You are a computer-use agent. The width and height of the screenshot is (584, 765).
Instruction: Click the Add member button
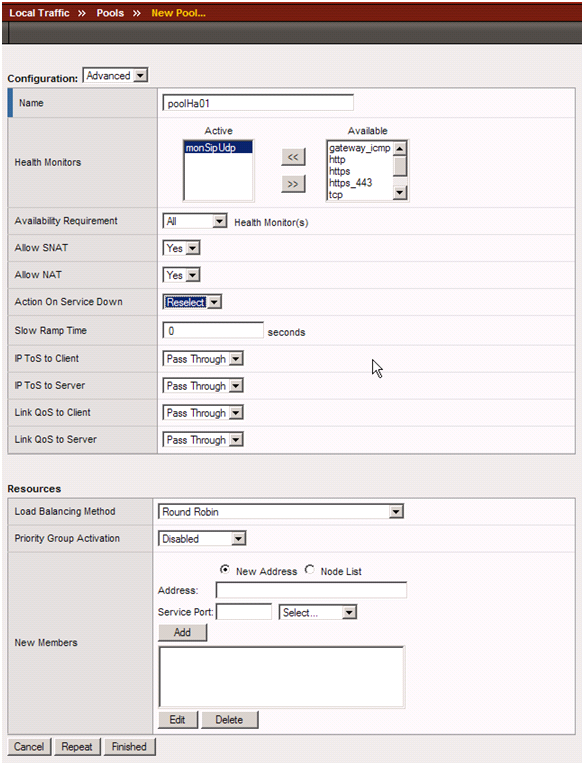182,632
